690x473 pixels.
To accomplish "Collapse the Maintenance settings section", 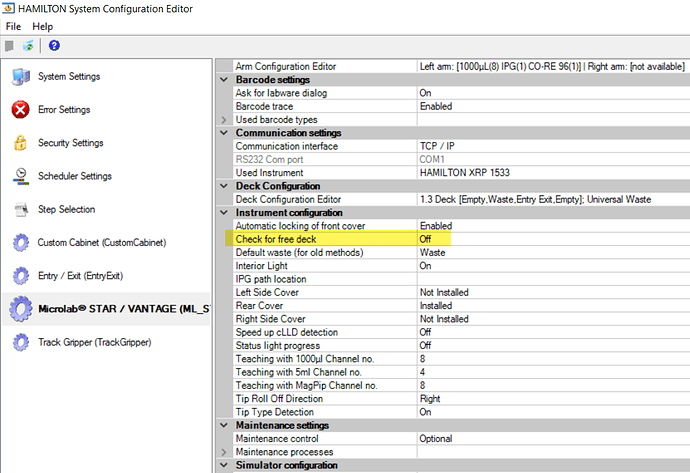I will pos(224,425).
